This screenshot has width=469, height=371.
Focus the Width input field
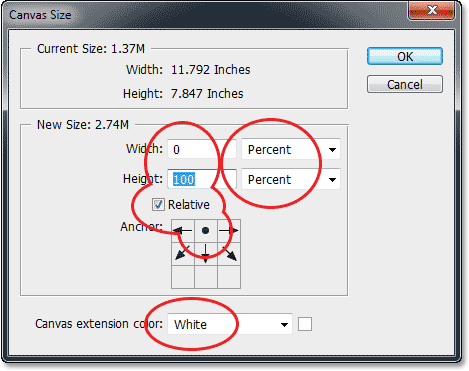pos(202,149)
